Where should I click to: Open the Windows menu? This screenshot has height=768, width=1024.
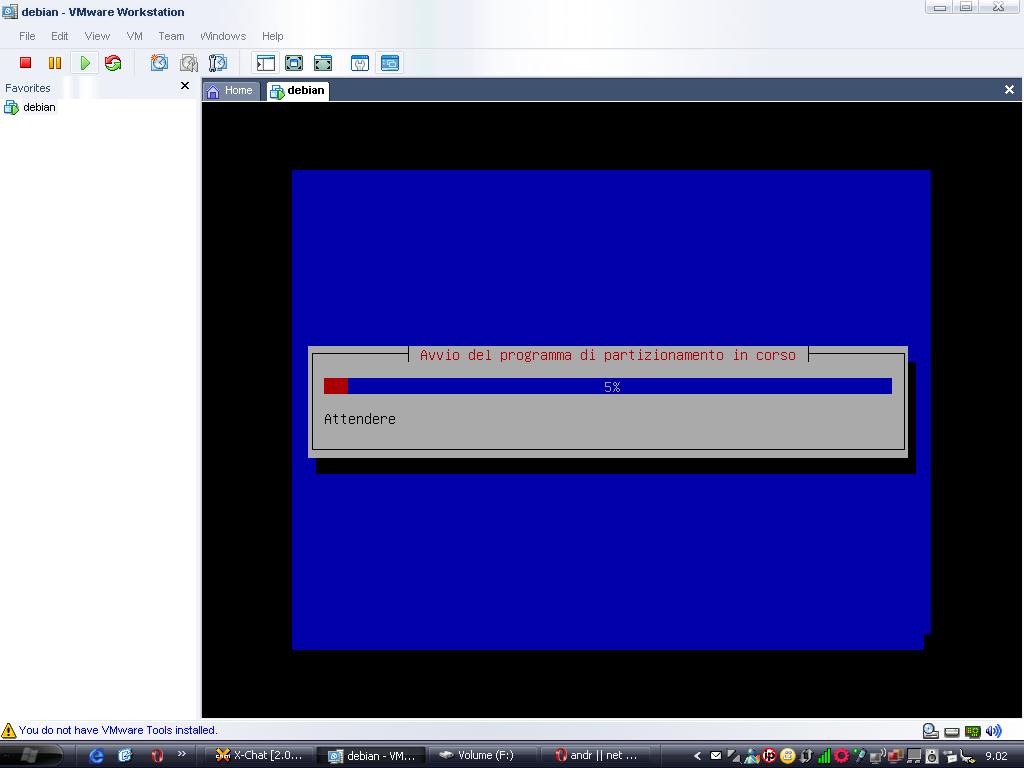(223, 36)
